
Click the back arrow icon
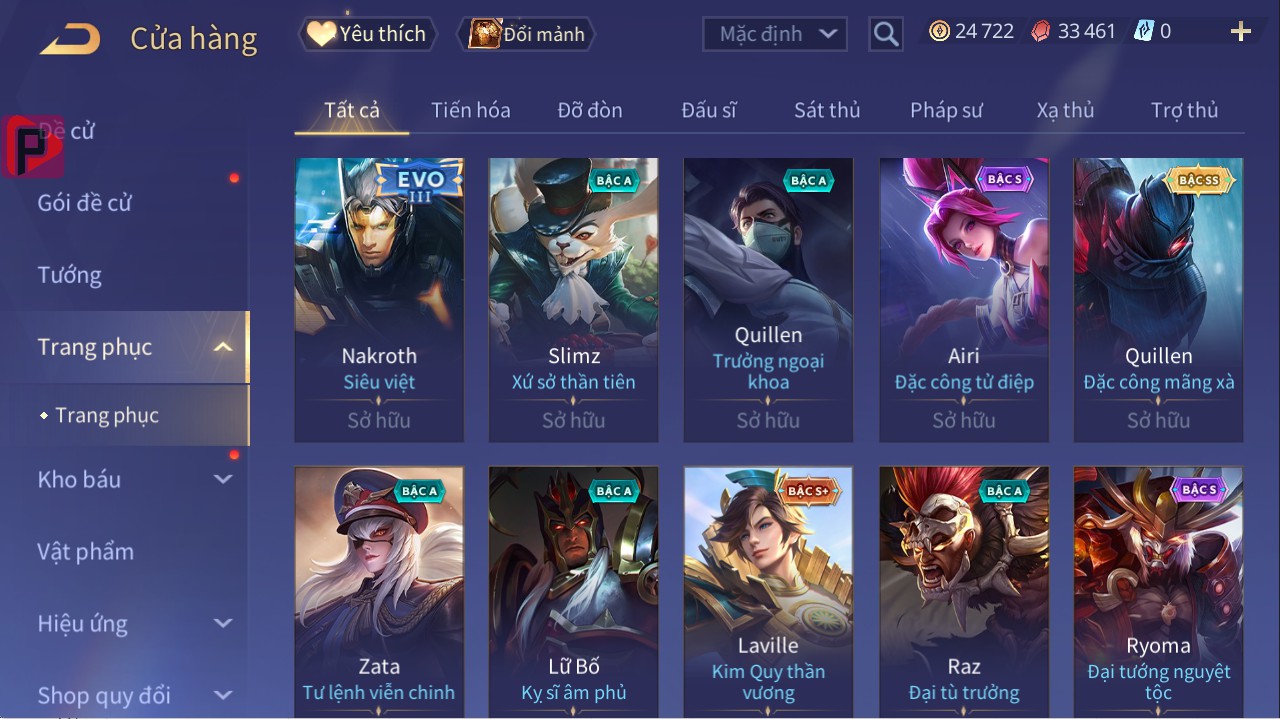[x=70, y=39]
